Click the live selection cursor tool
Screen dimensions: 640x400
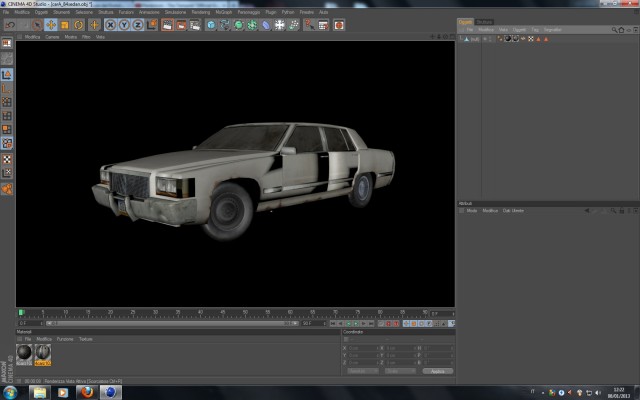(x=37, y=25)
